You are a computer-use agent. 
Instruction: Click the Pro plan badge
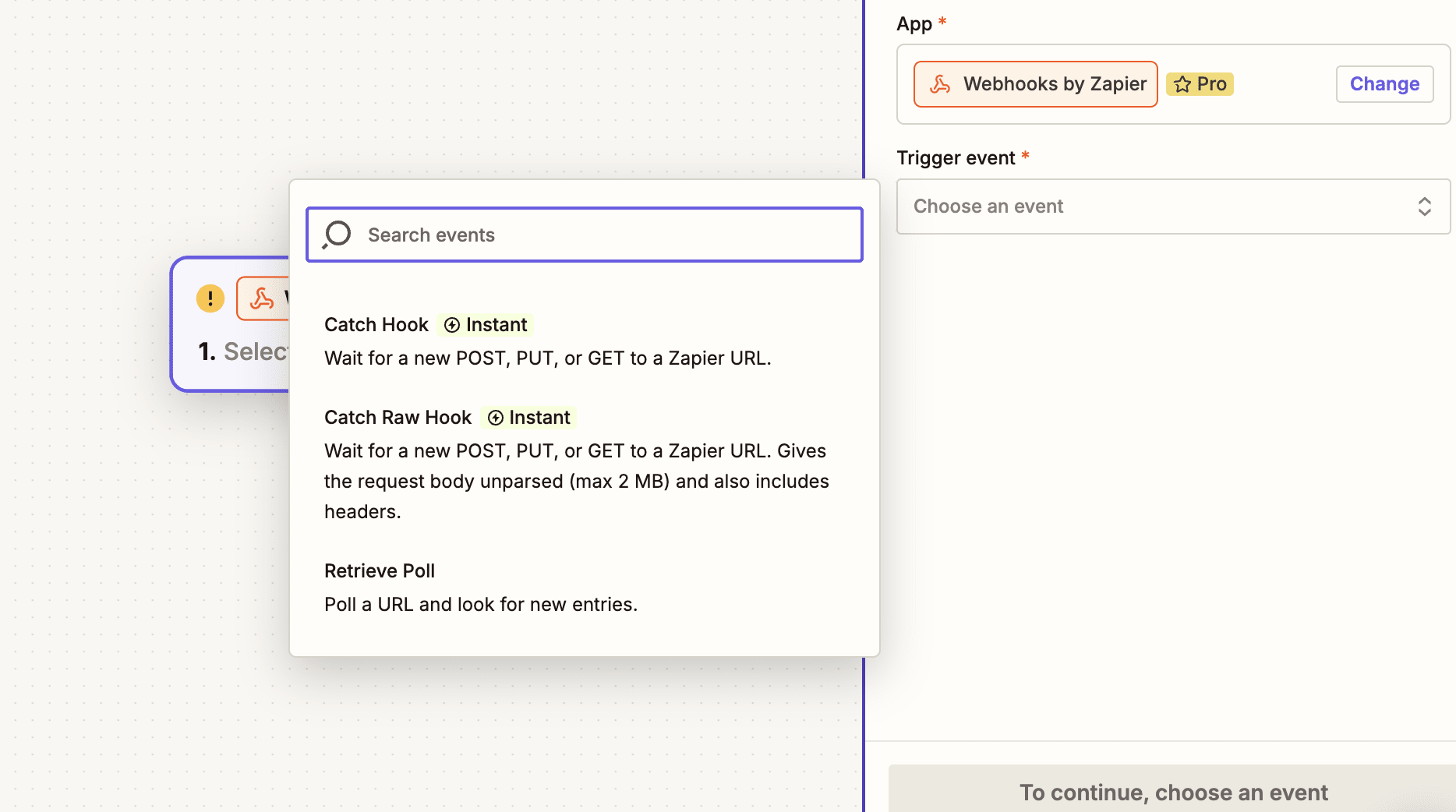coord(1200,83)
